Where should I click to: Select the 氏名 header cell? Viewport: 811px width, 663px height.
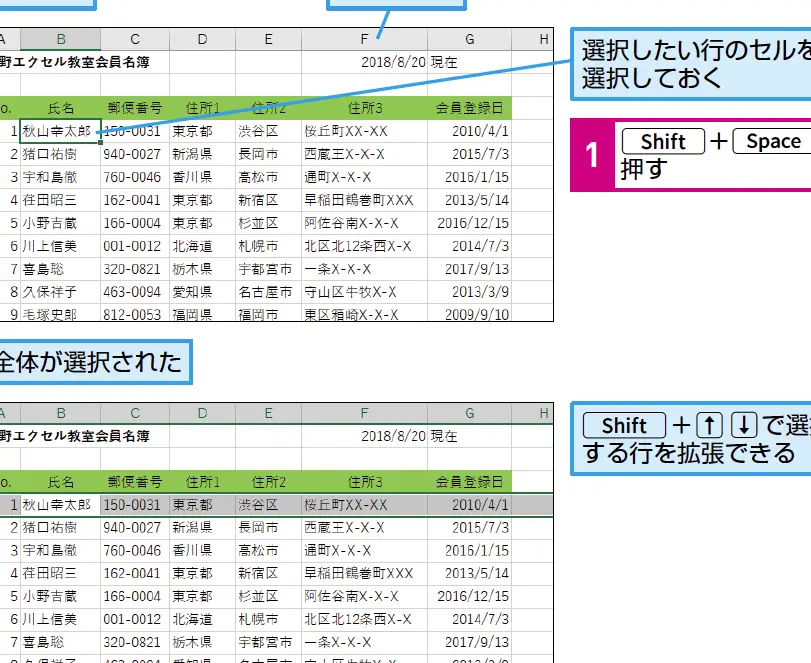tap(60, 108)
